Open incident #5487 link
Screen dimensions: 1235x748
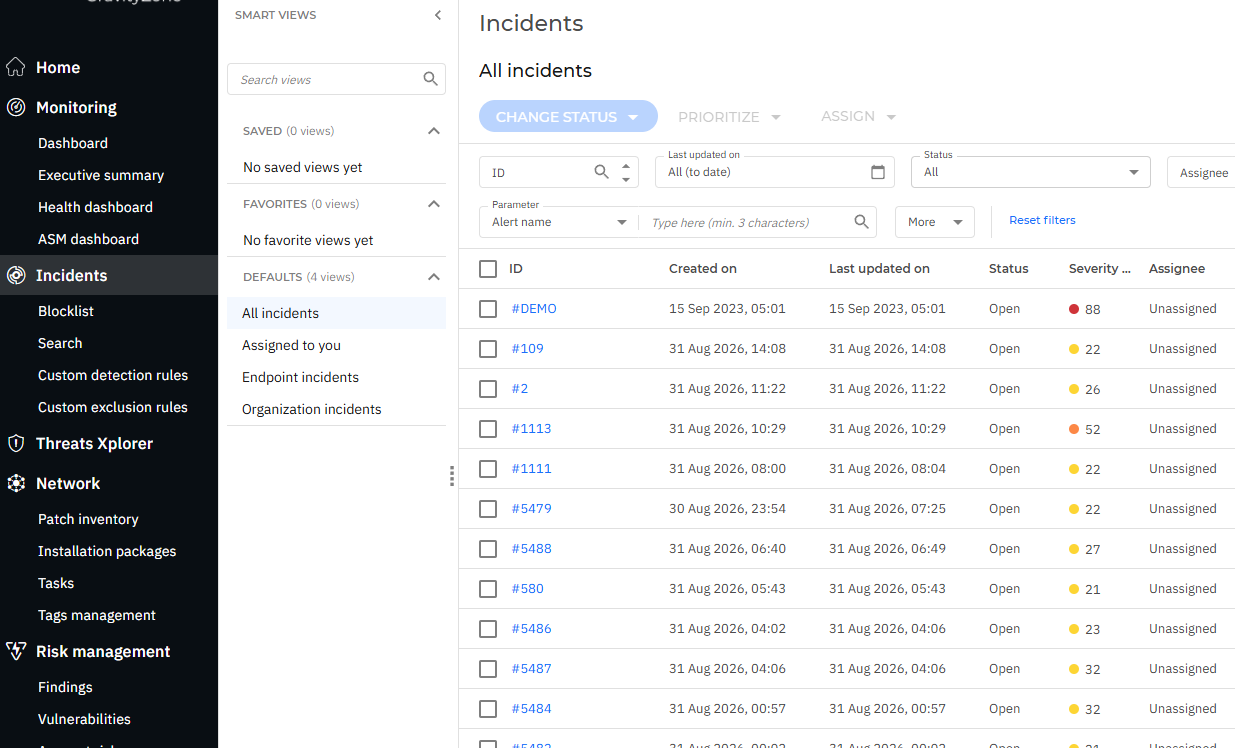pyautogui.click(x=531, y=669)
